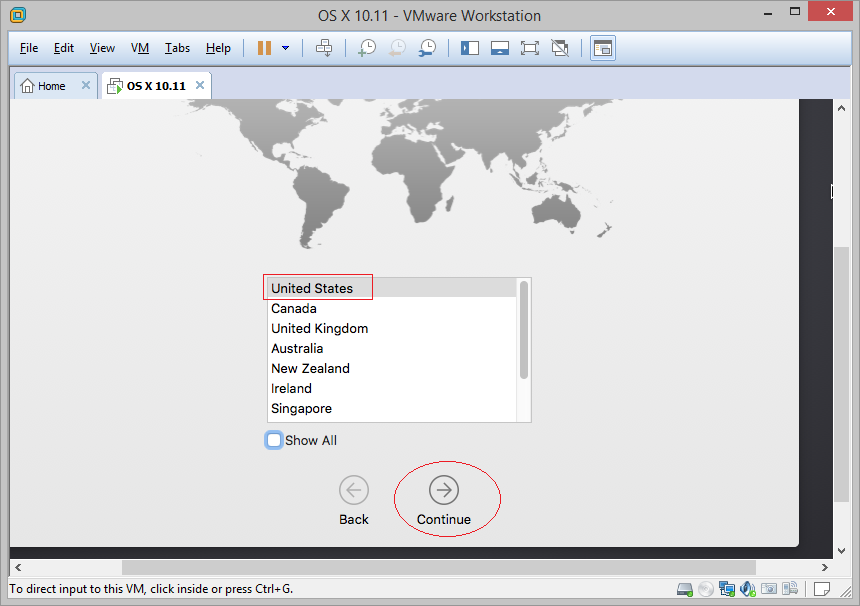Open the VM menu
Screen dimensions: 860x606
pos(140,48)
